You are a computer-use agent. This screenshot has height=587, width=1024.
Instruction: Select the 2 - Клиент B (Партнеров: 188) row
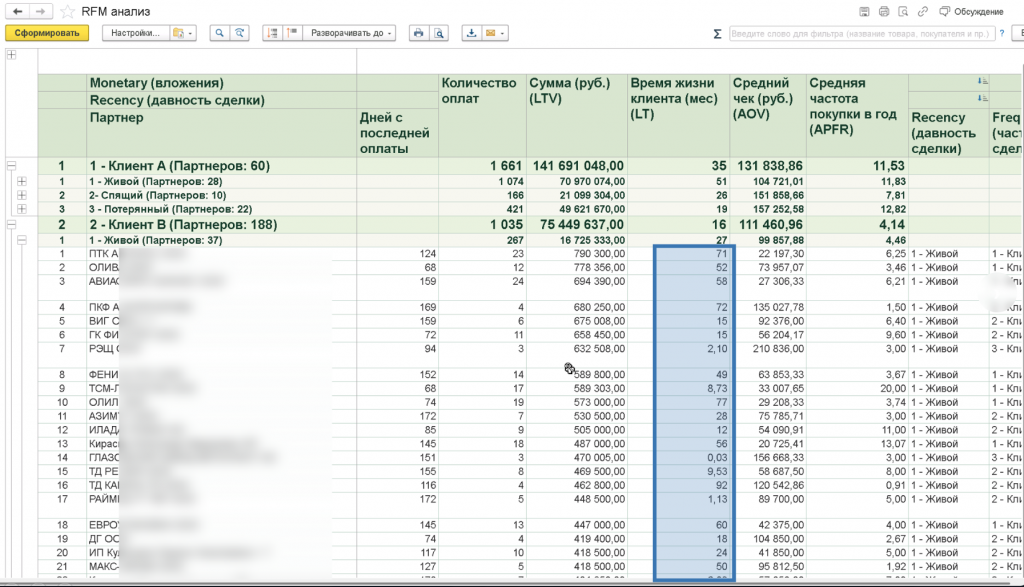(x=184, y=225)
